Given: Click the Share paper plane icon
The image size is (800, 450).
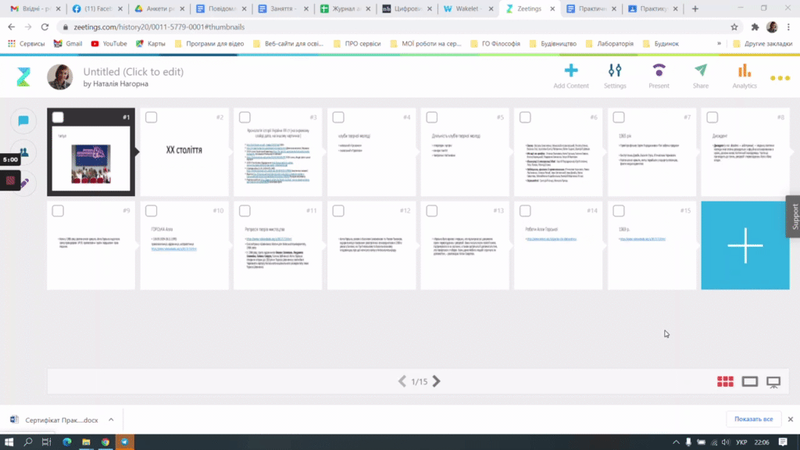Looking at the screenshot, I should pyautogui.click(x=701, y=71).
